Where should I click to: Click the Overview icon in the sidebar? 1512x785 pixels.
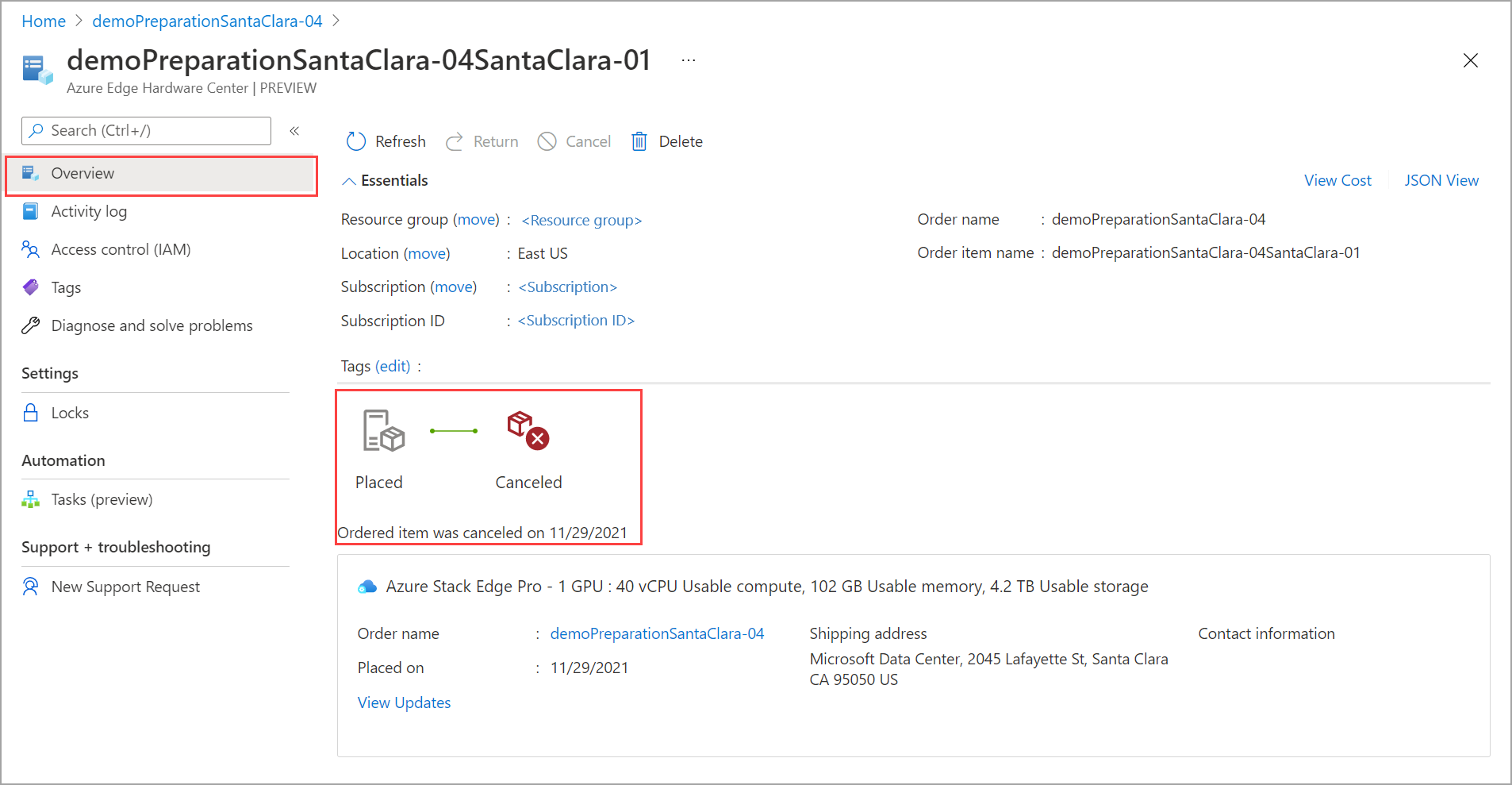point(30,173)
